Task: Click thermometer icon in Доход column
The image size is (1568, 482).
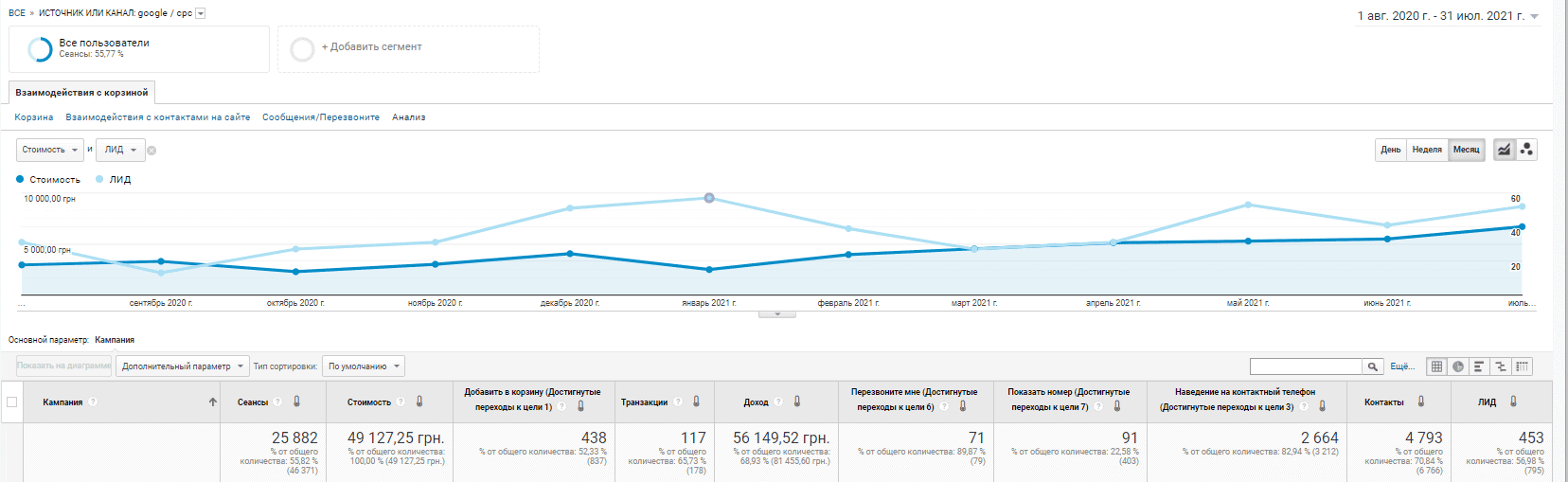Action: coord(797,402)
